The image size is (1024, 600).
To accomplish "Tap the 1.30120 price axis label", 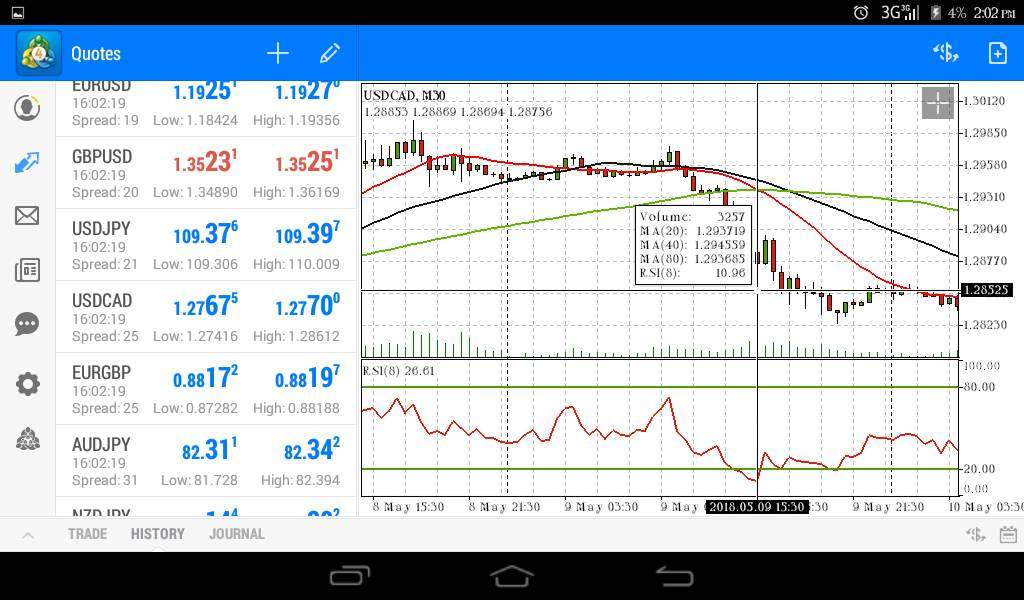I will [x=984, y=101].
